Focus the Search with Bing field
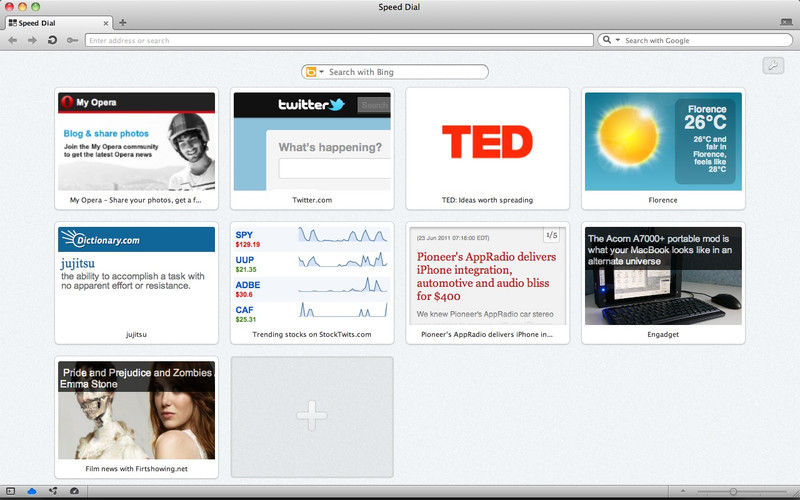Screen dimensions: 800x500 395,72
